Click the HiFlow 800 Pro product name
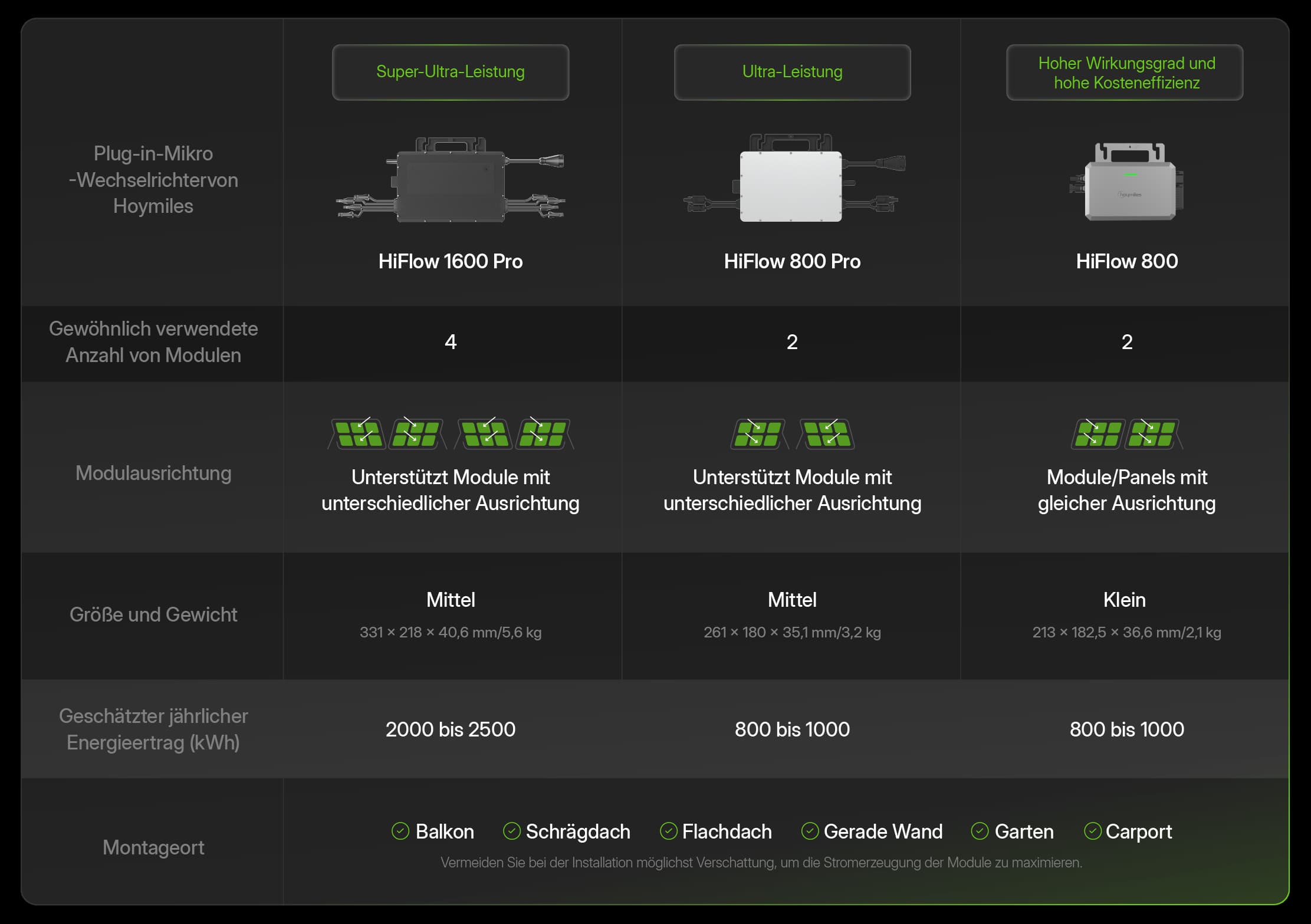1311x924 pixels. (x=791, y=261)
